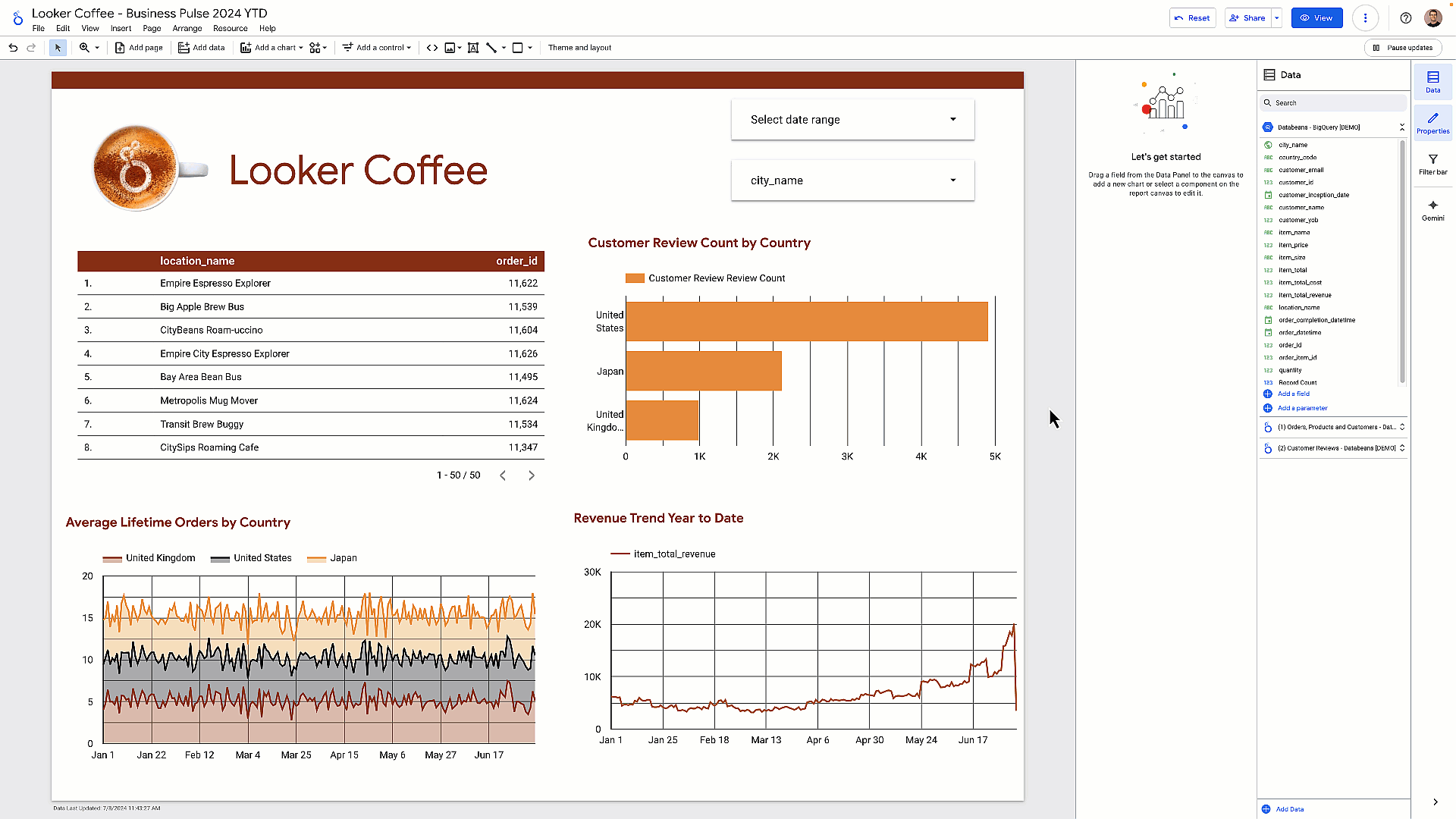Expand Customer Reviews - Databeans data source

point(1402,448)
